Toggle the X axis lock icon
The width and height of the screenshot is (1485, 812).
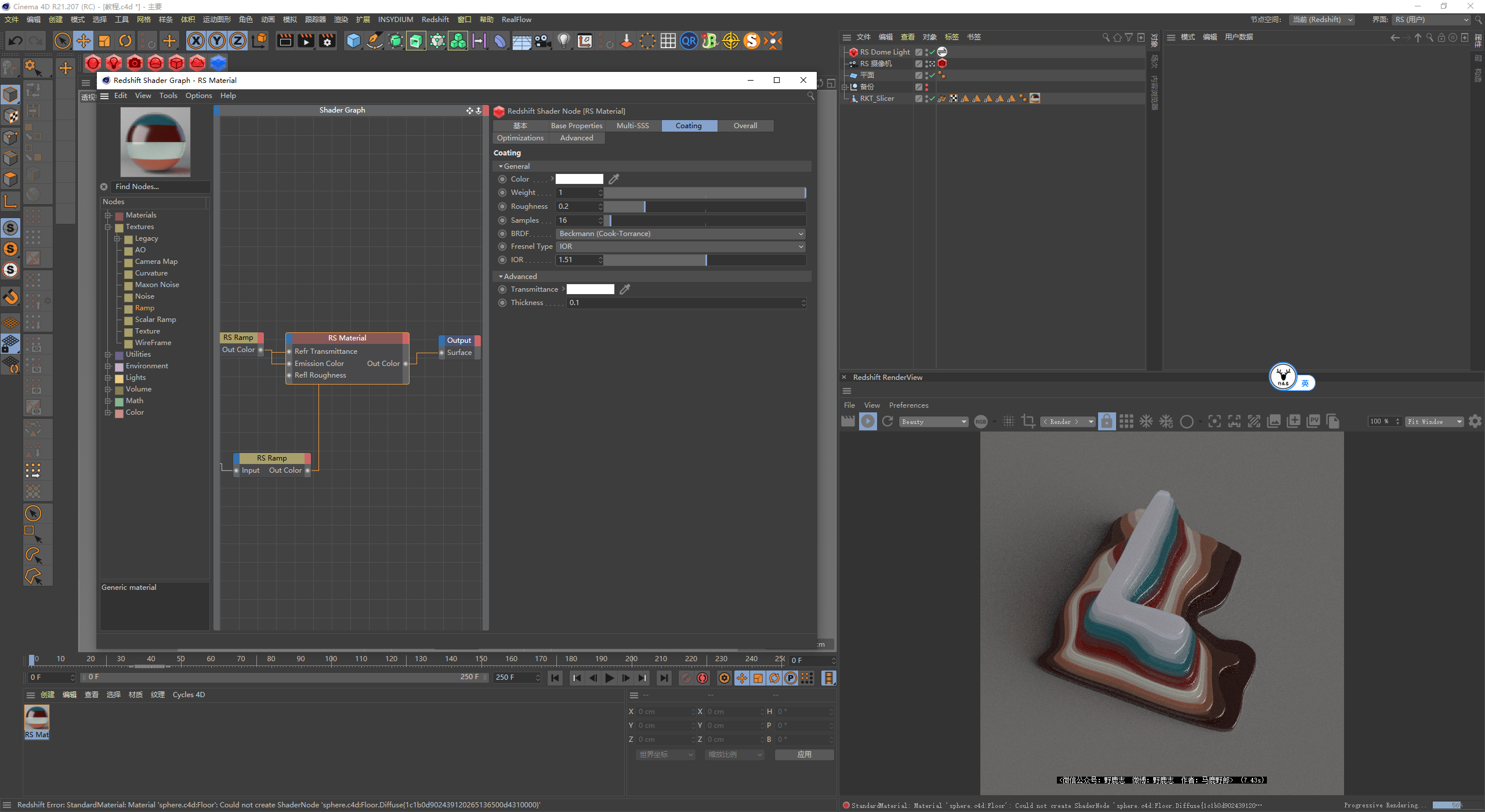coord(197,41)
